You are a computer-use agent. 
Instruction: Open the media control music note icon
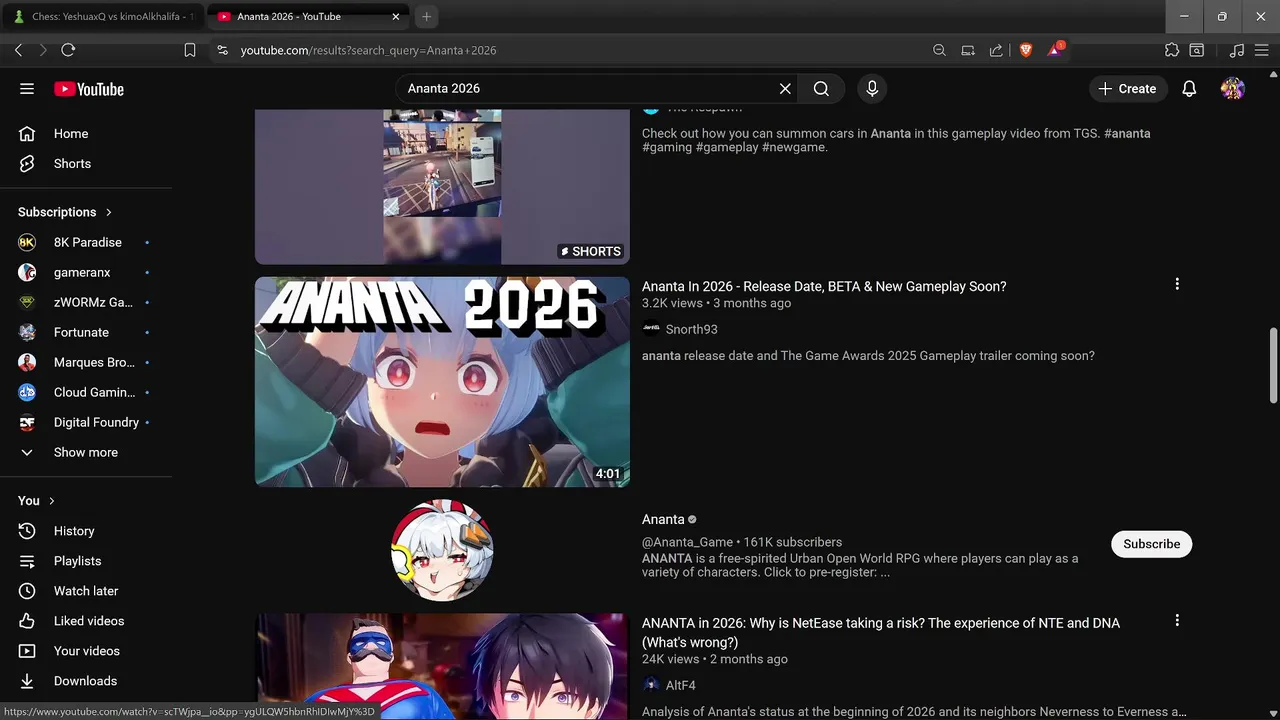pos(1237,50)
